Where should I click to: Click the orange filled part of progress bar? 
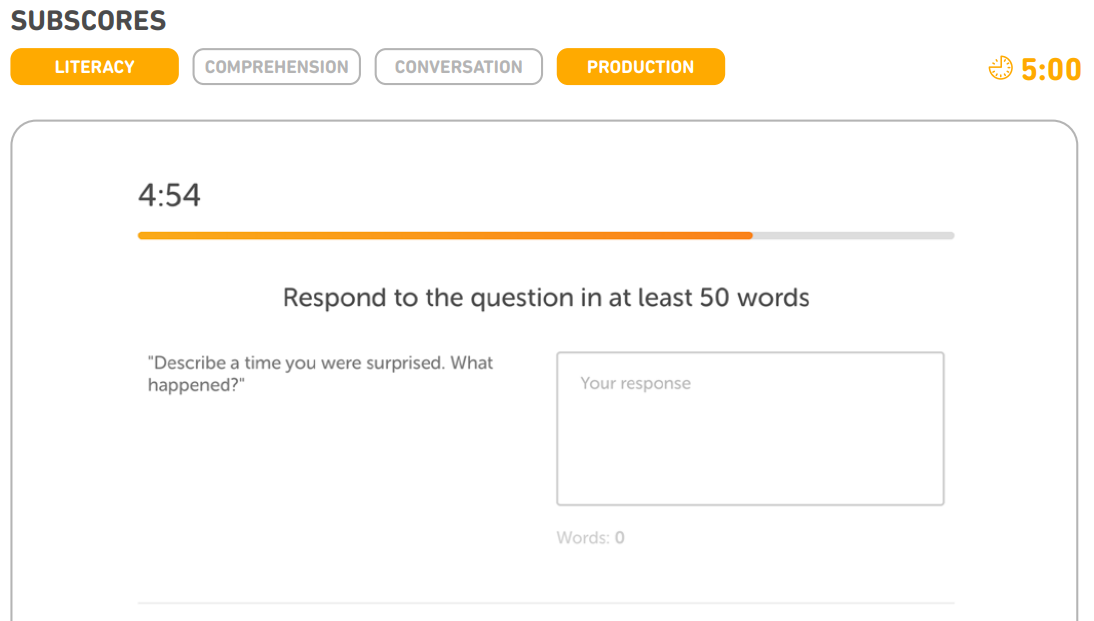pos(445,236)
